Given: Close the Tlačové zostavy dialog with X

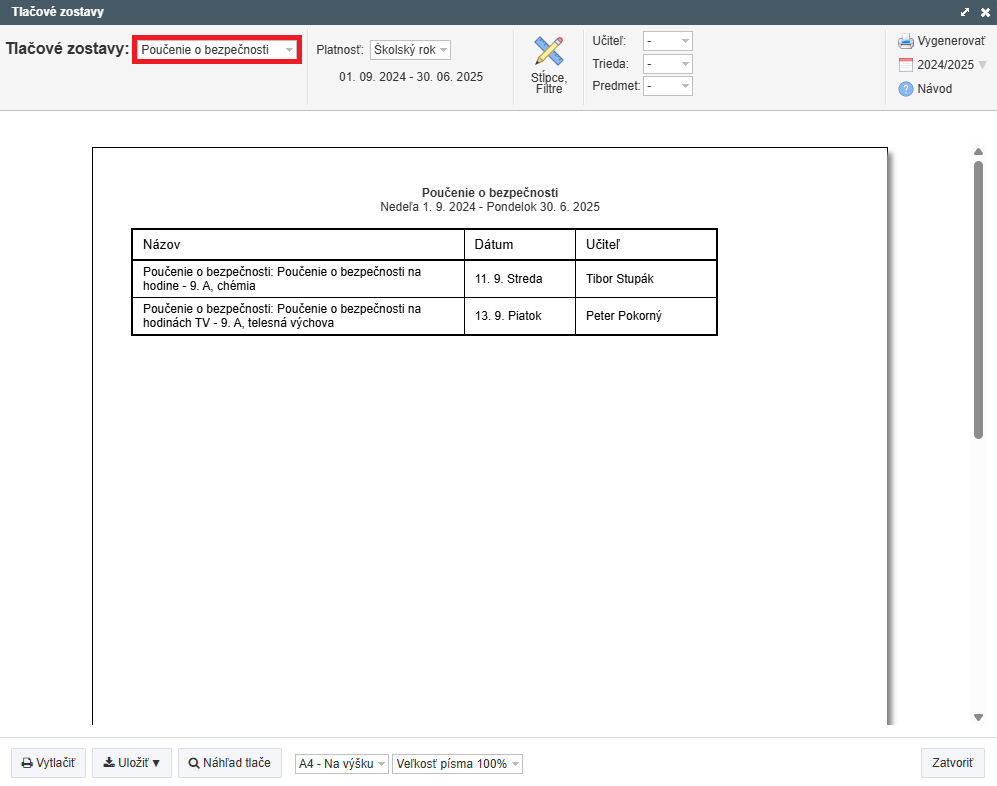Looking at the screenshot, I should coord(984,12).
